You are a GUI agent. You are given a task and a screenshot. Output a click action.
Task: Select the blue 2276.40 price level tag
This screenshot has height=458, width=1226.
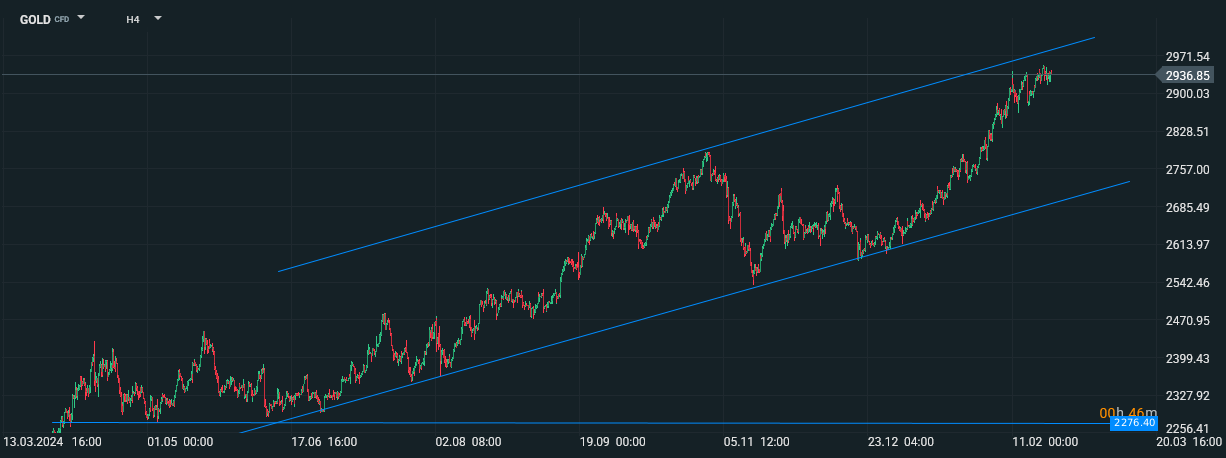pos(1135,423)
